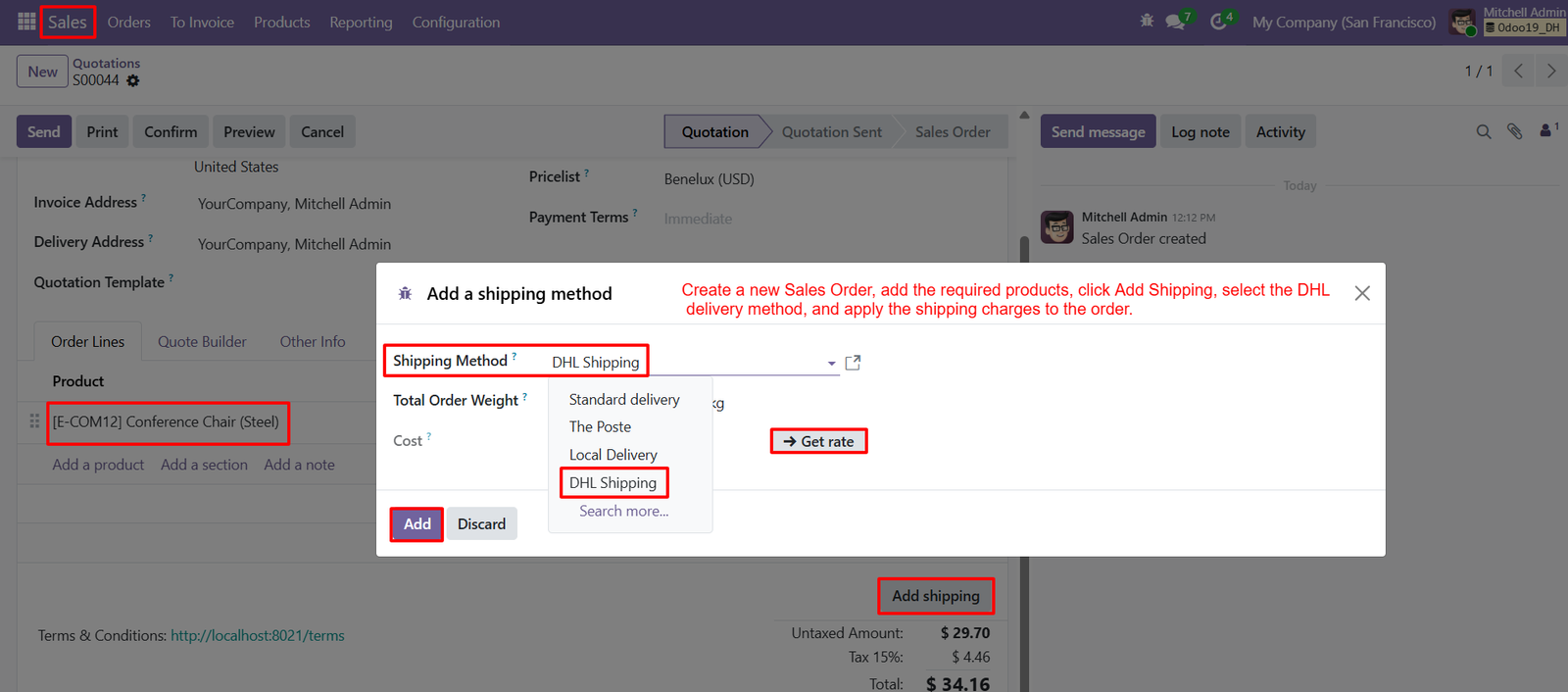The height and width of the screenshot is (692, 1568).
Task: Close the Add a shipping method dialog
Action: point(1362,293)
